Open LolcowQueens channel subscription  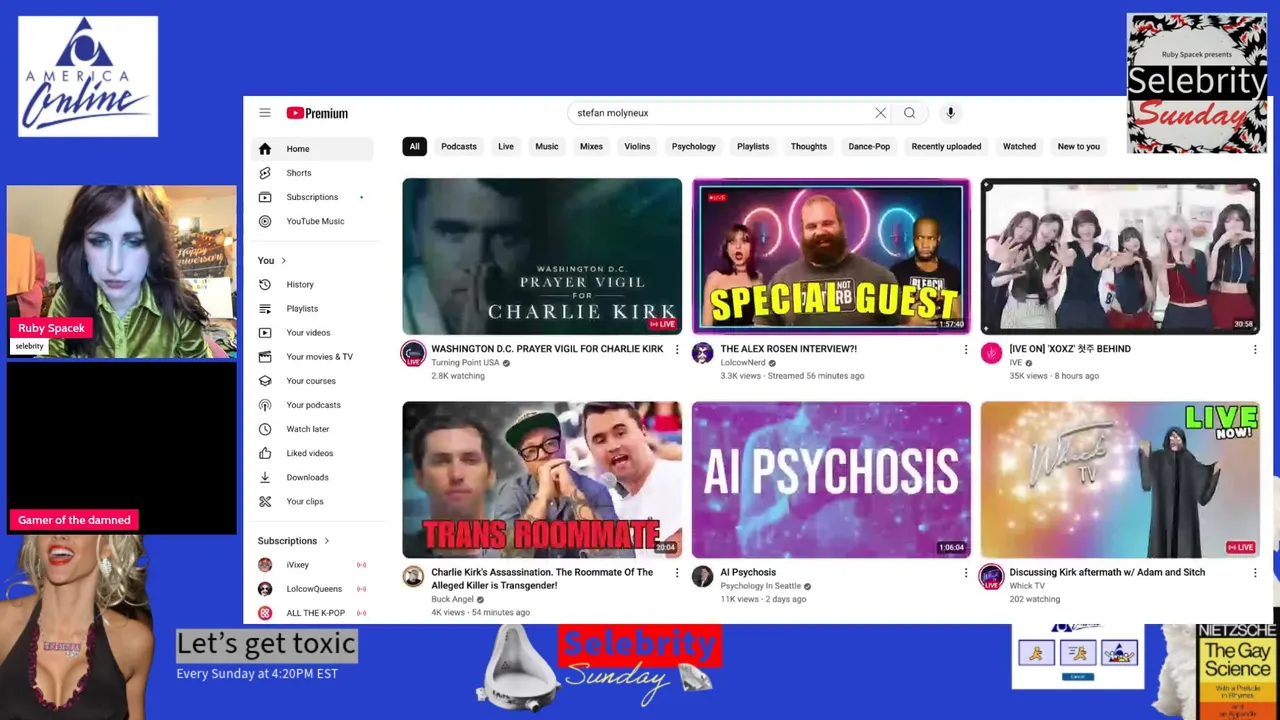tap(312, 589)
